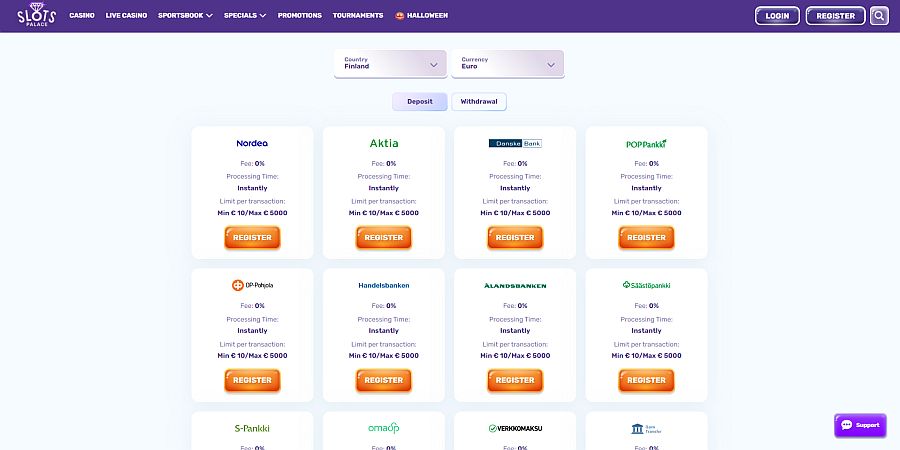Click the Halloween pumpkin icon
900x450 pixels.
point(399,15)
